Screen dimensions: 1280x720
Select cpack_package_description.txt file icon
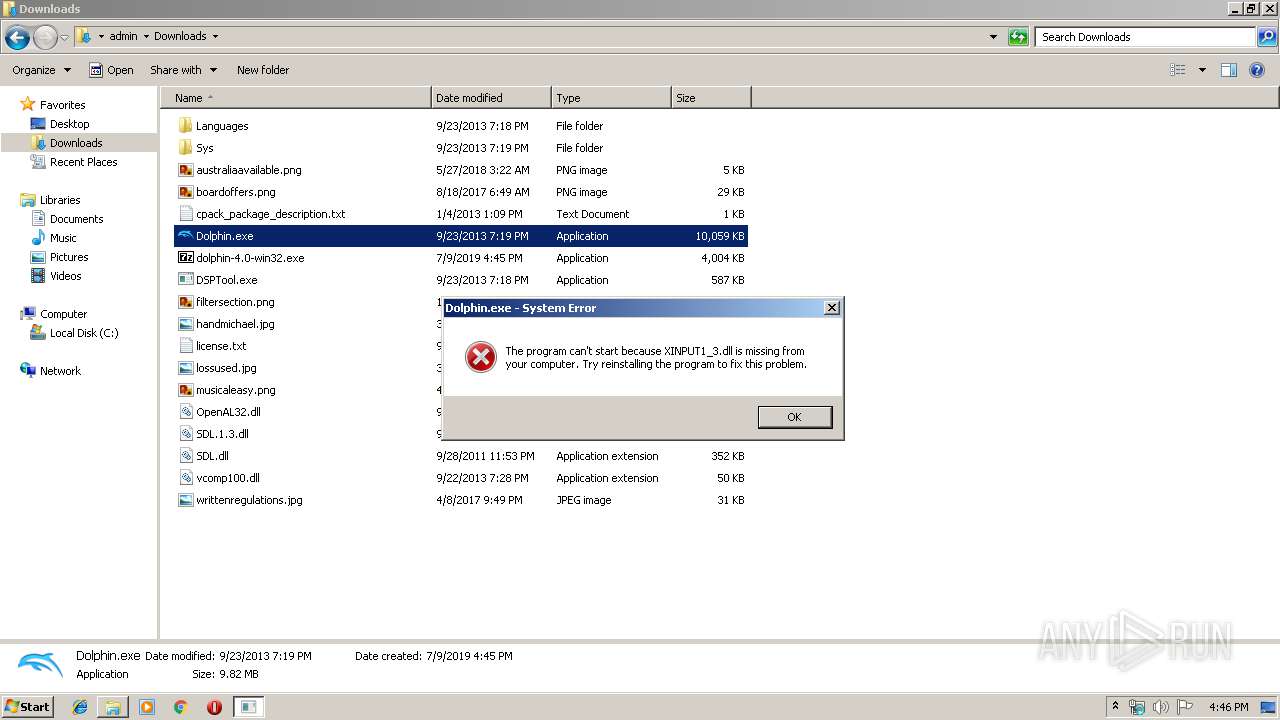[x=185, y=214]
